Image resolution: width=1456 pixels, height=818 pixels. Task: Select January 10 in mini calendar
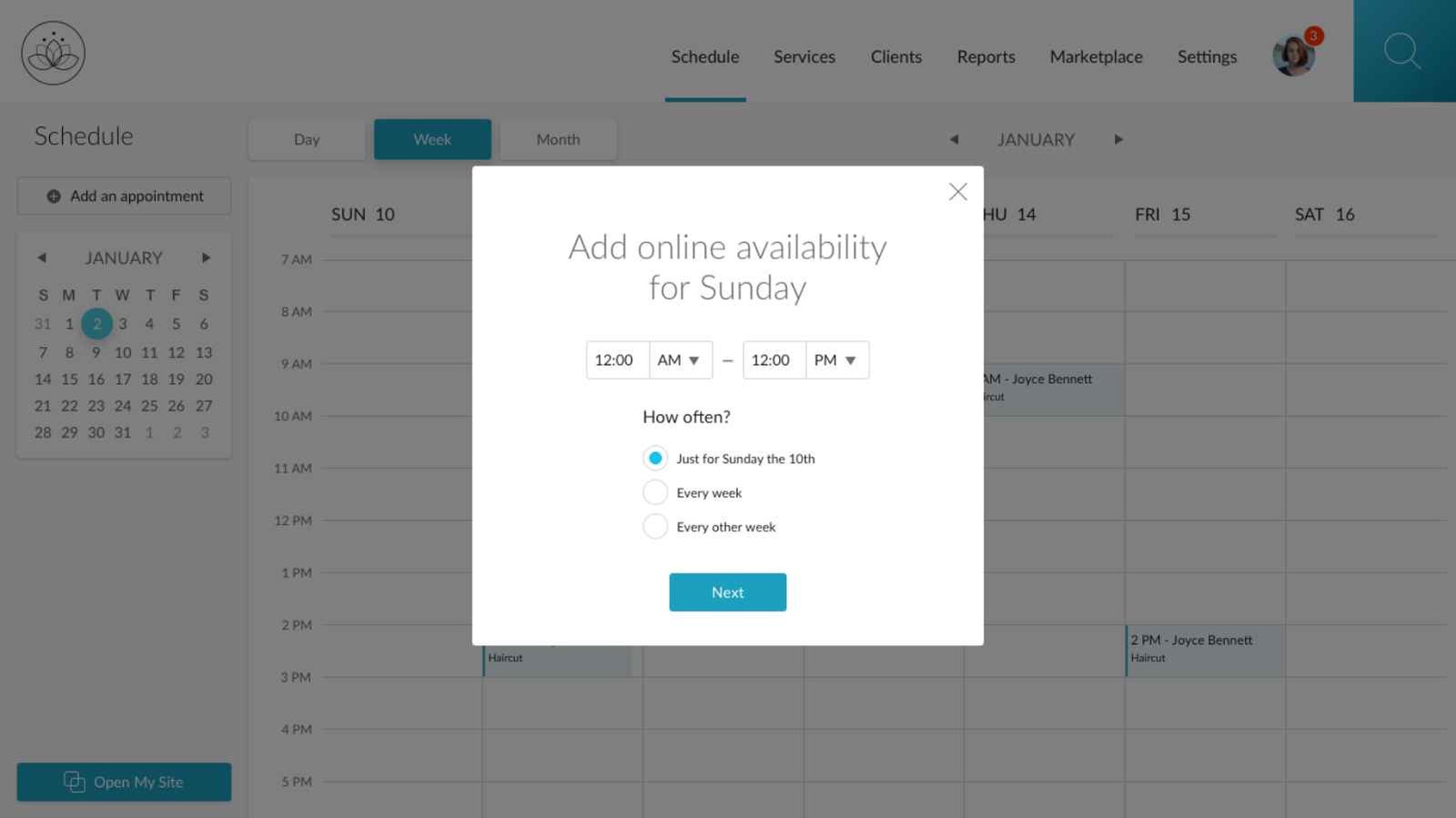(x=123, y=352)
